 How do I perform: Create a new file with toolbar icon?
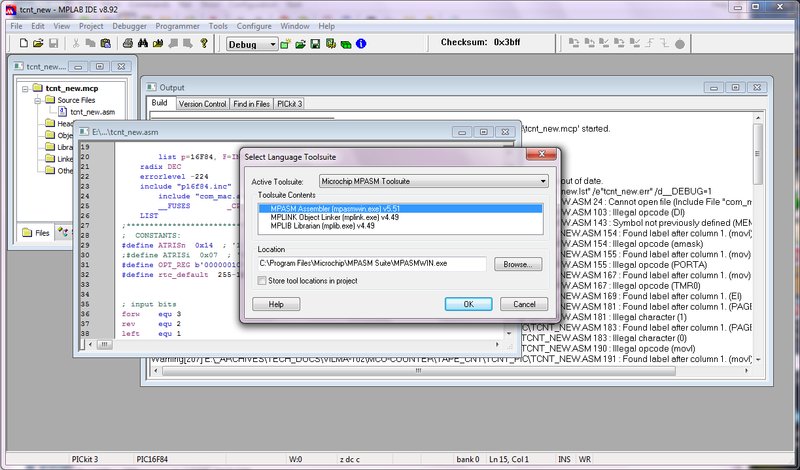(x=23, y=43)
